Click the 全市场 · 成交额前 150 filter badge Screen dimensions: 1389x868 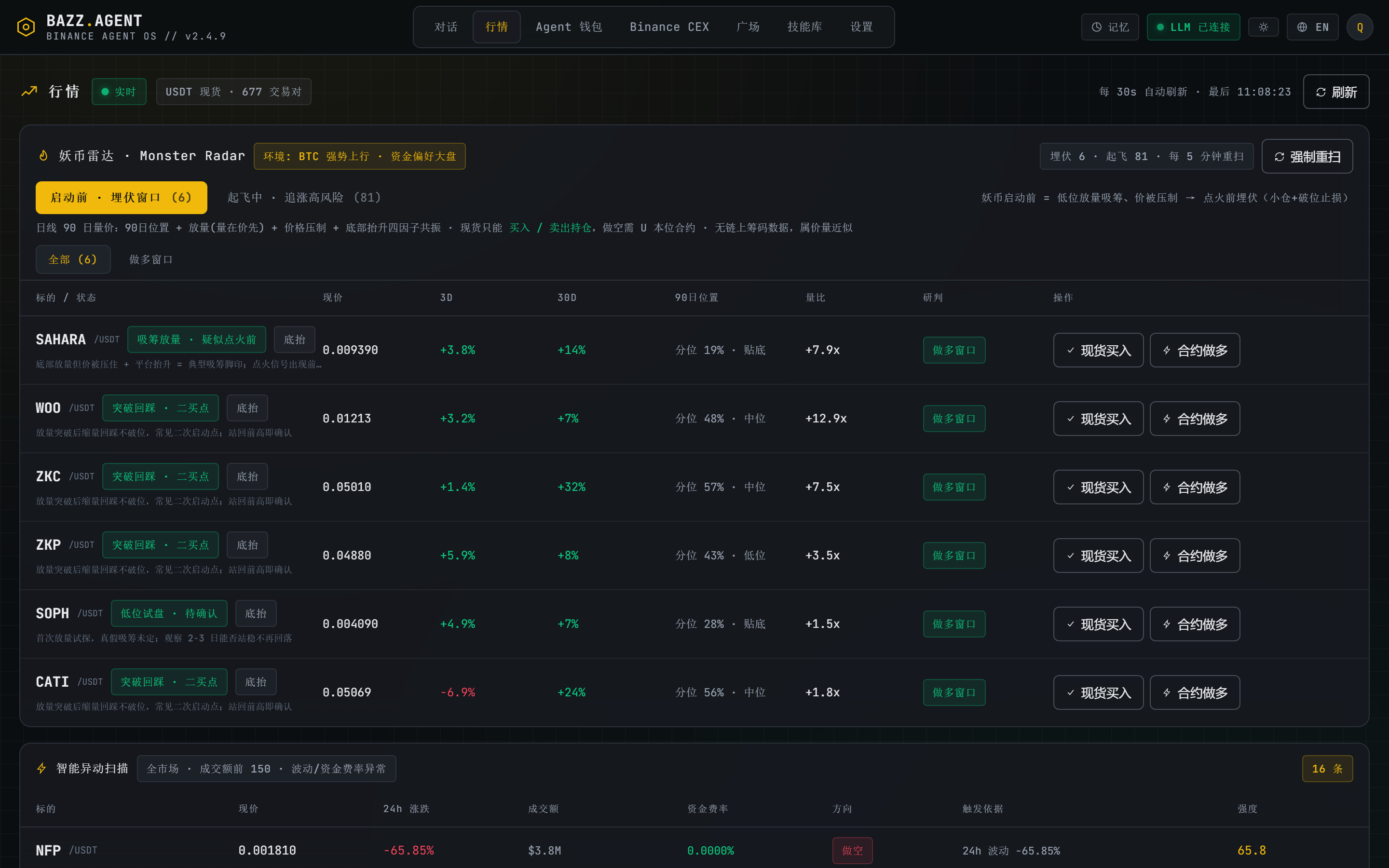pyautogui.click(x=266, y=769)
